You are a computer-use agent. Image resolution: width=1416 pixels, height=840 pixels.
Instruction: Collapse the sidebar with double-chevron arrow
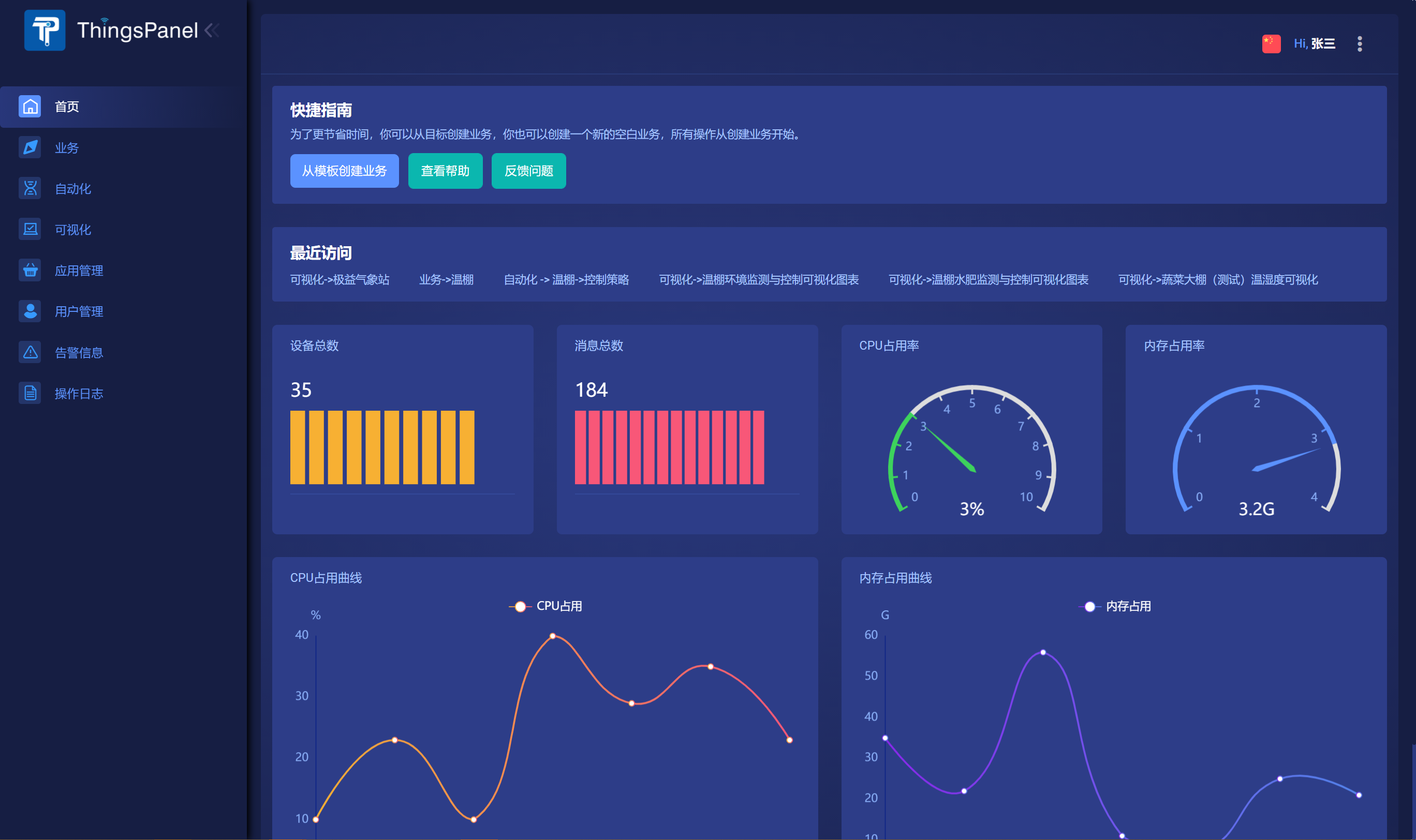point(212,30)
